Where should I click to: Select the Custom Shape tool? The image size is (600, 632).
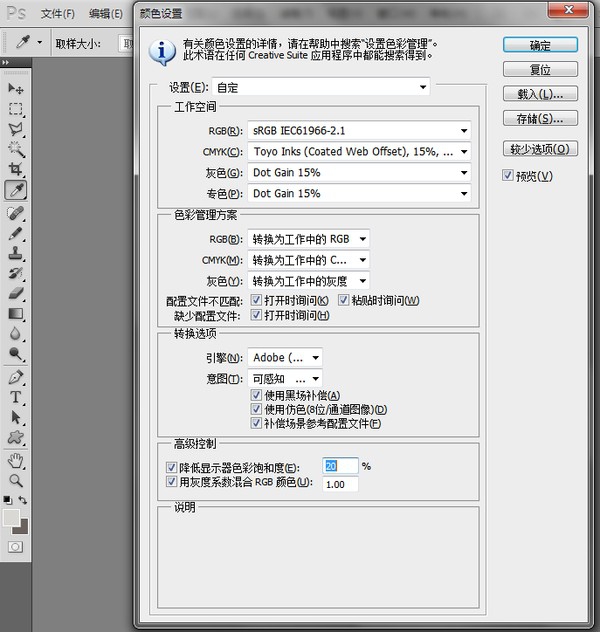[x=16, y=437]
